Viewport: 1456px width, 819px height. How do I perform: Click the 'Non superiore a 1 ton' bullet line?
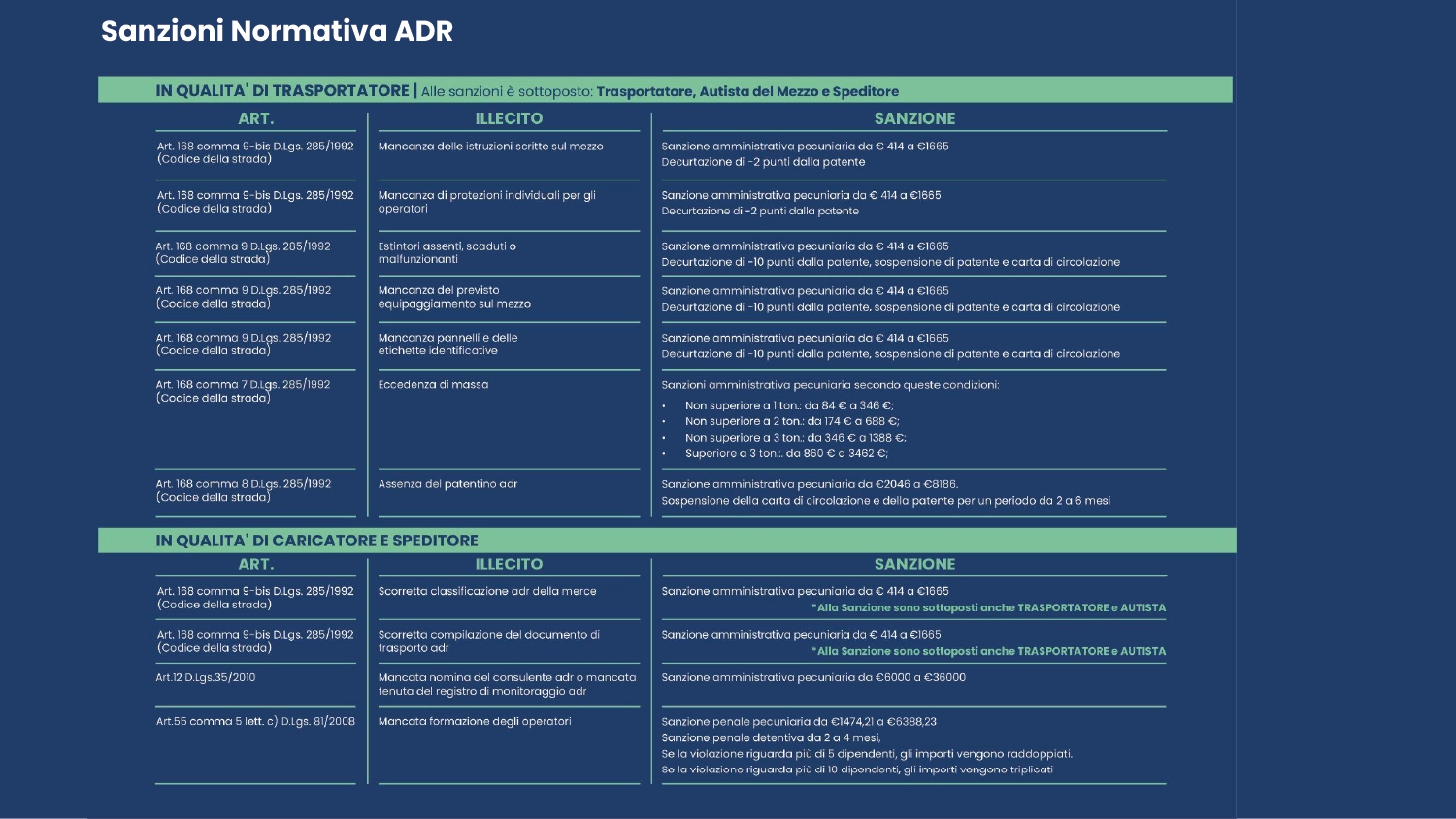(x=788, y=406)
